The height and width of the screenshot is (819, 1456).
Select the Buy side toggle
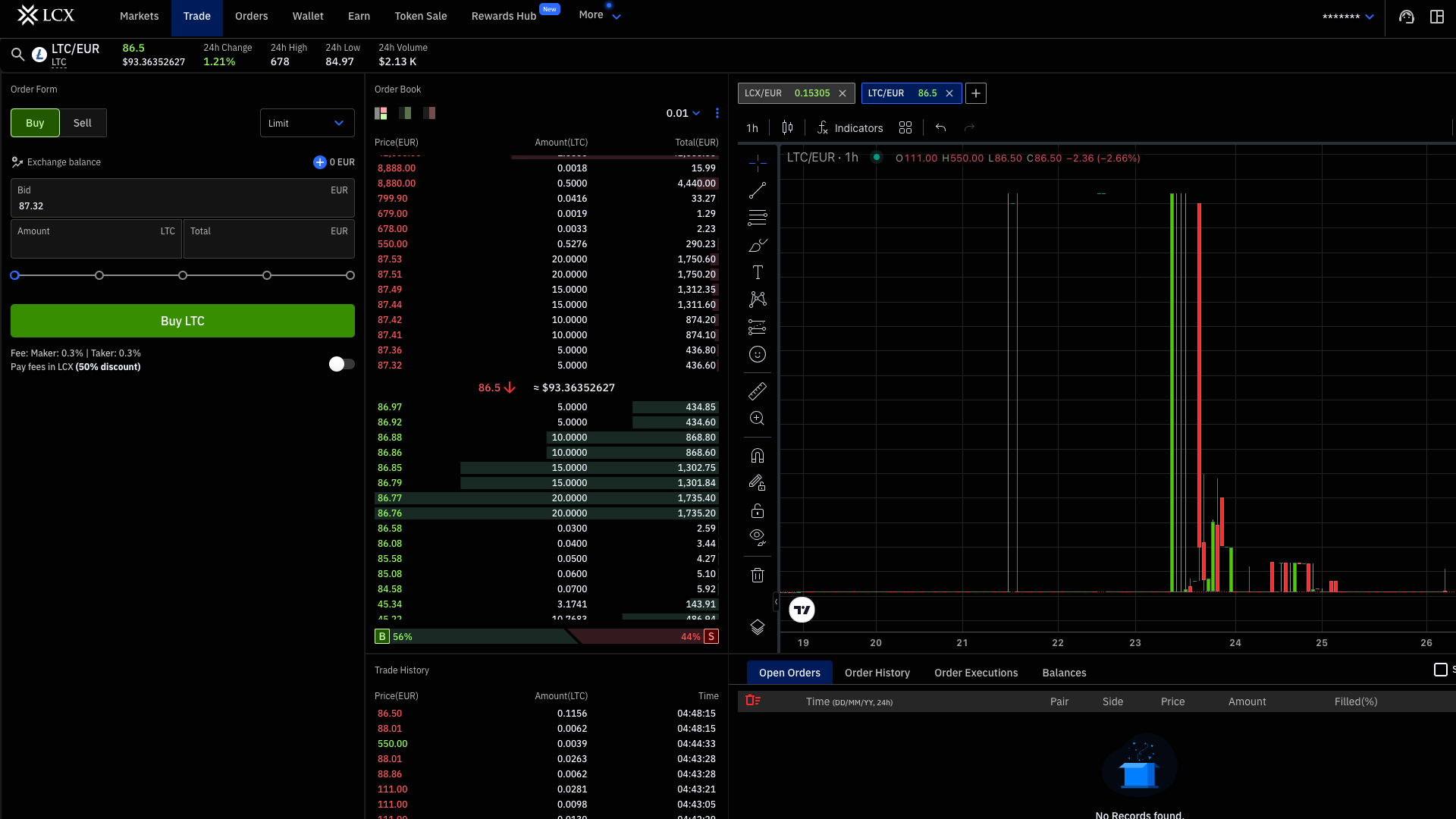35,123
